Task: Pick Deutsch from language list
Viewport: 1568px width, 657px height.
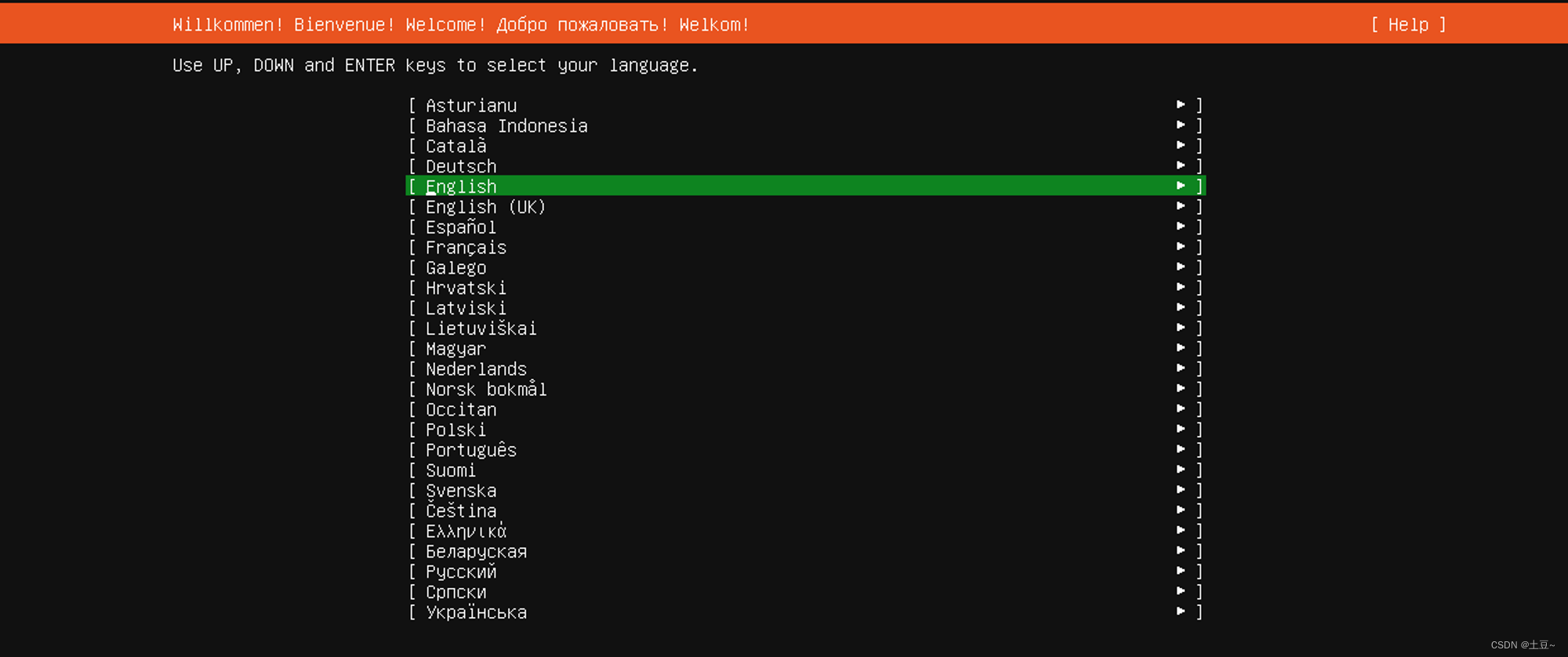Action: 805,166
